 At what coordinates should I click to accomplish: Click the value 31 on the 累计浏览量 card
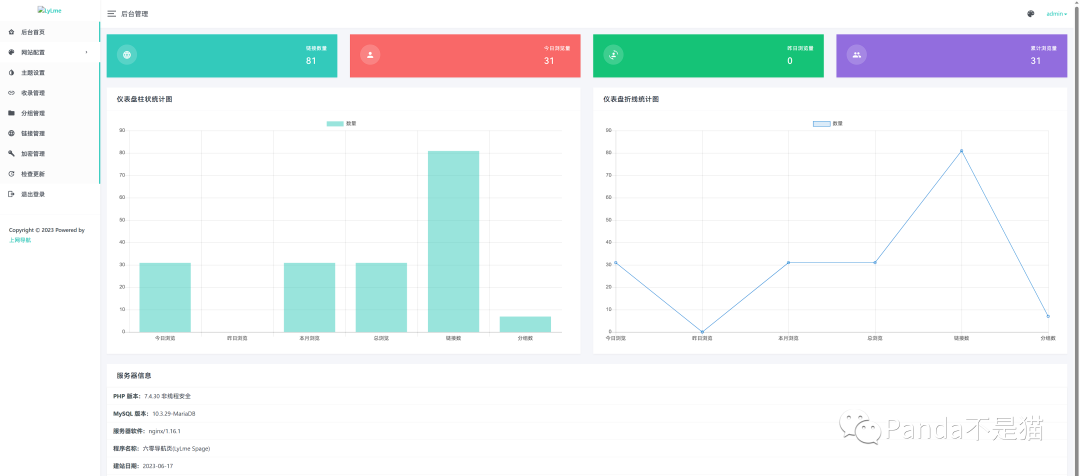tap(1035, 61)
